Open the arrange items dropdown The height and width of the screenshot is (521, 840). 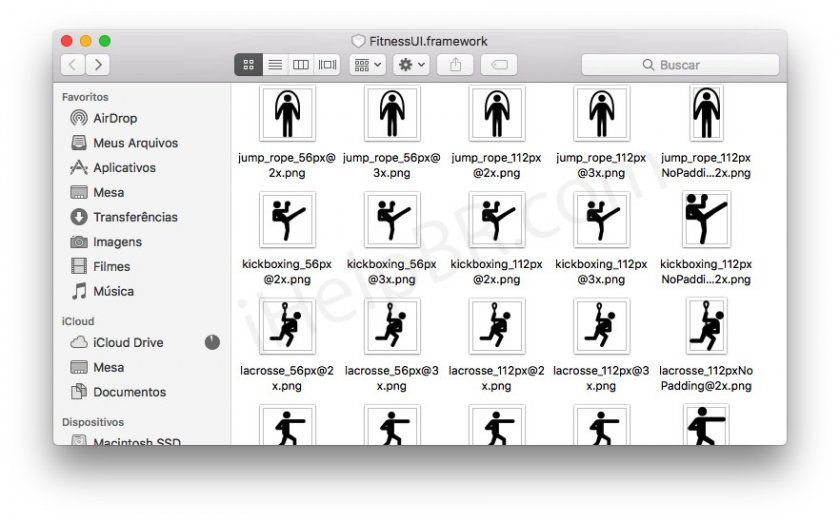click(367, 65)
